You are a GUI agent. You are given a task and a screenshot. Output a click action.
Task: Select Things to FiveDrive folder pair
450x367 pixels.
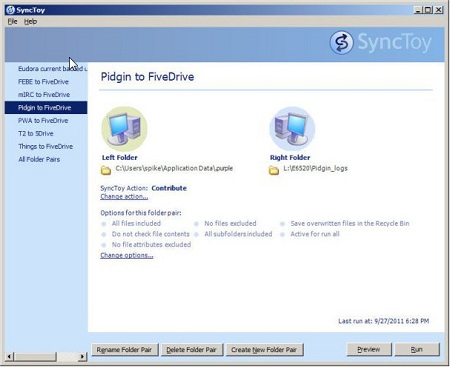click(46, 147)
